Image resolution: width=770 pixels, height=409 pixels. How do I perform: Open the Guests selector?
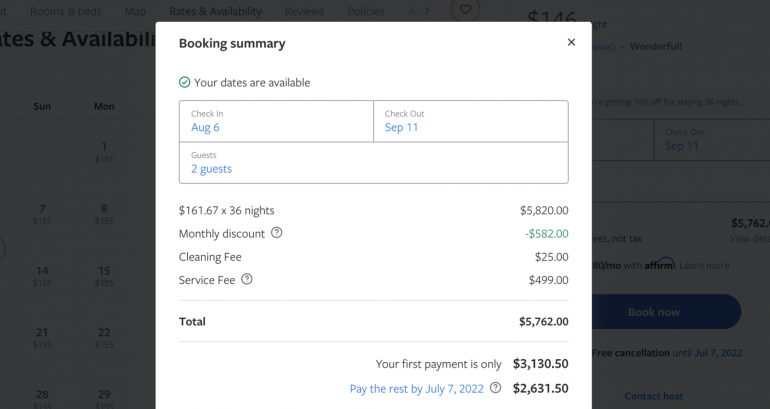373,162
